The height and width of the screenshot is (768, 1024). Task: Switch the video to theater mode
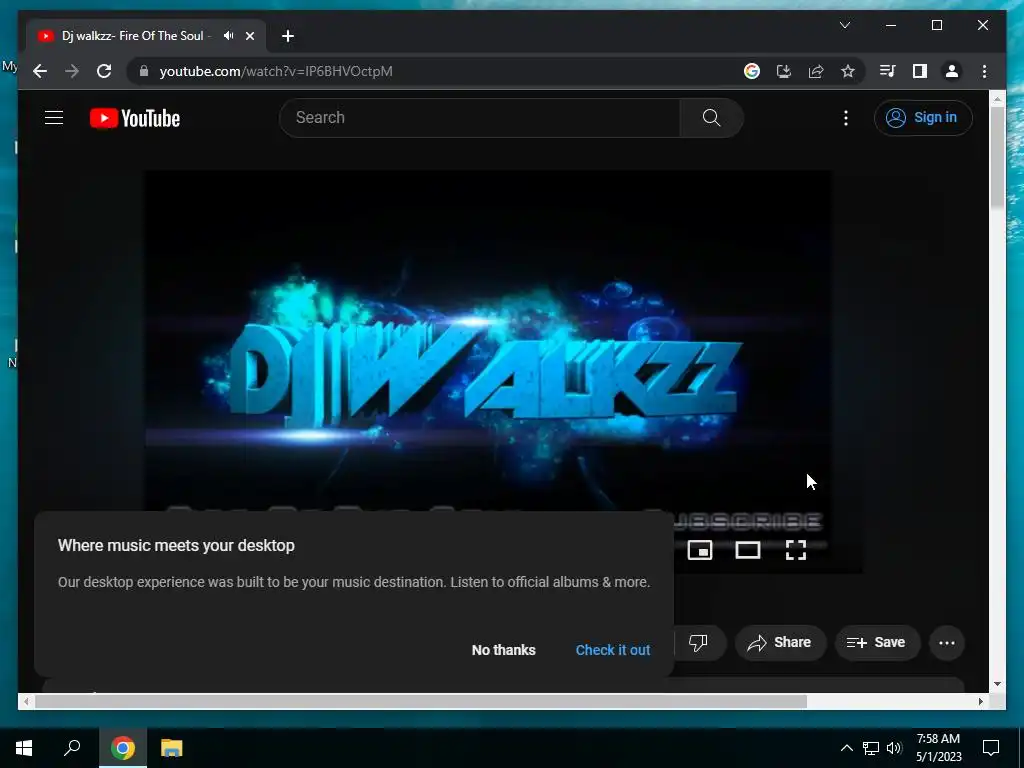[x=748, y=551]
